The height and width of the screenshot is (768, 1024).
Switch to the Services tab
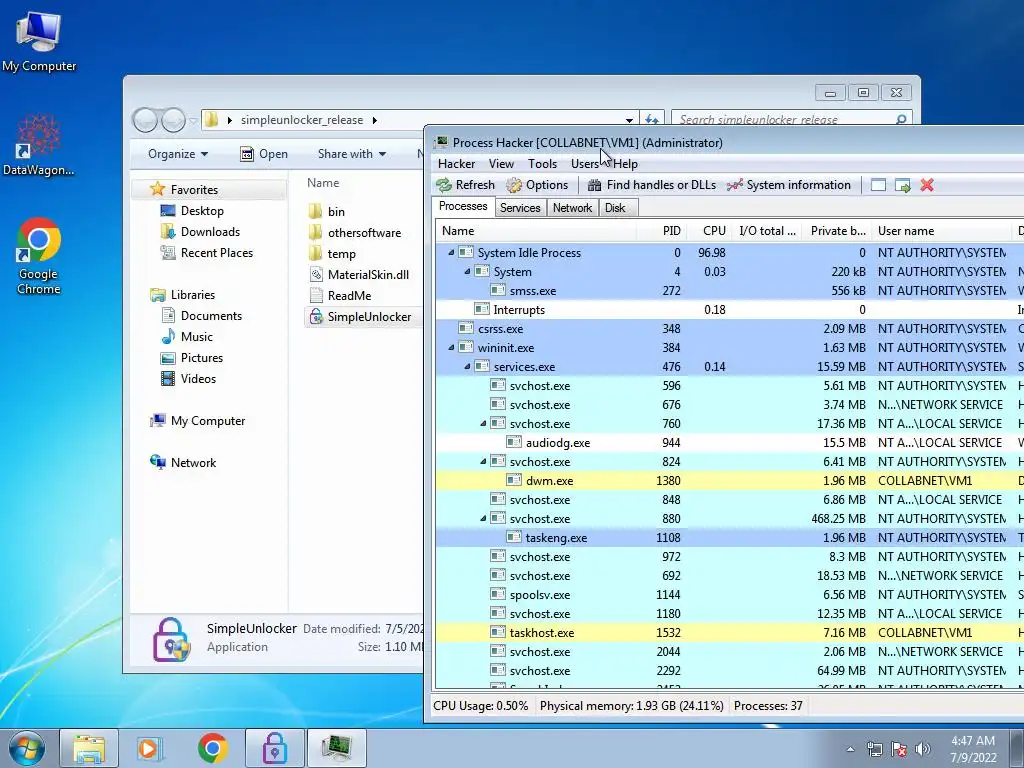click(x=520, y=208)
